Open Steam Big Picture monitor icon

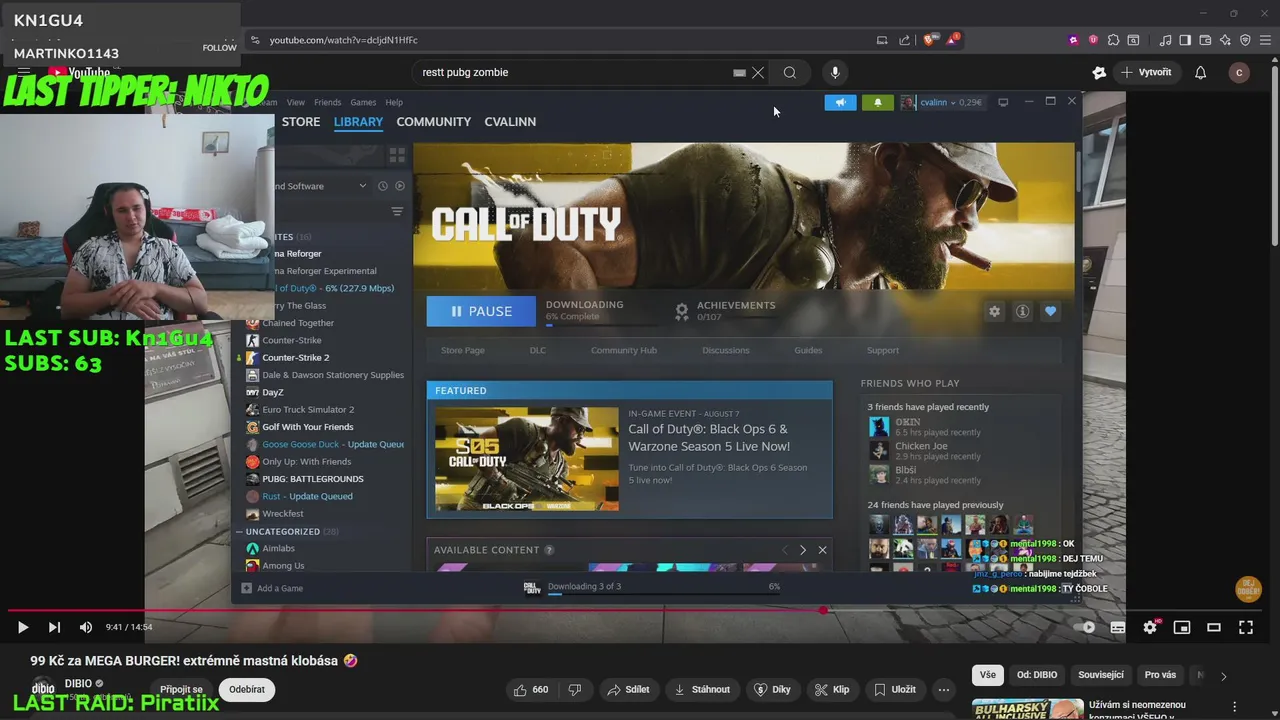(1003, 102)
